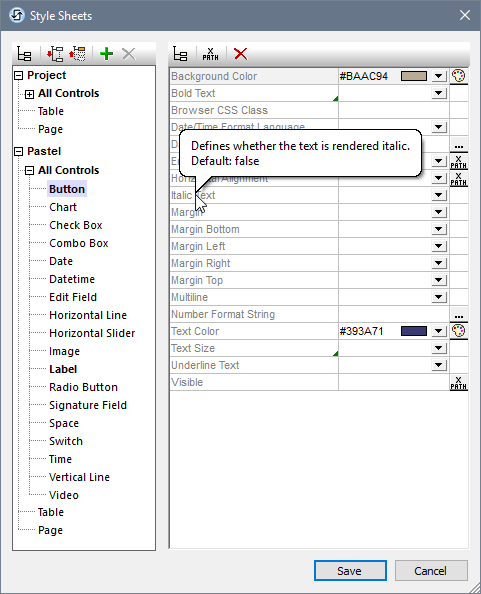Viewport: 481px width, 594px height.
Task: Collapse All Controls under Pastel
Action: tap(29, 170)
